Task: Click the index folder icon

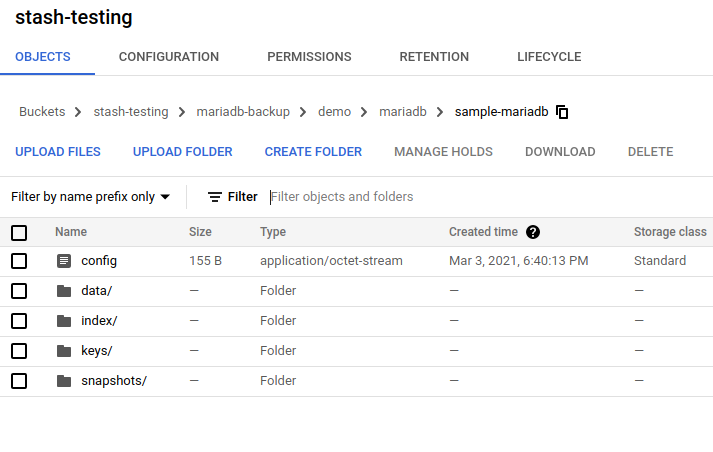Action: pyautogui.click(x=64, y=321)
